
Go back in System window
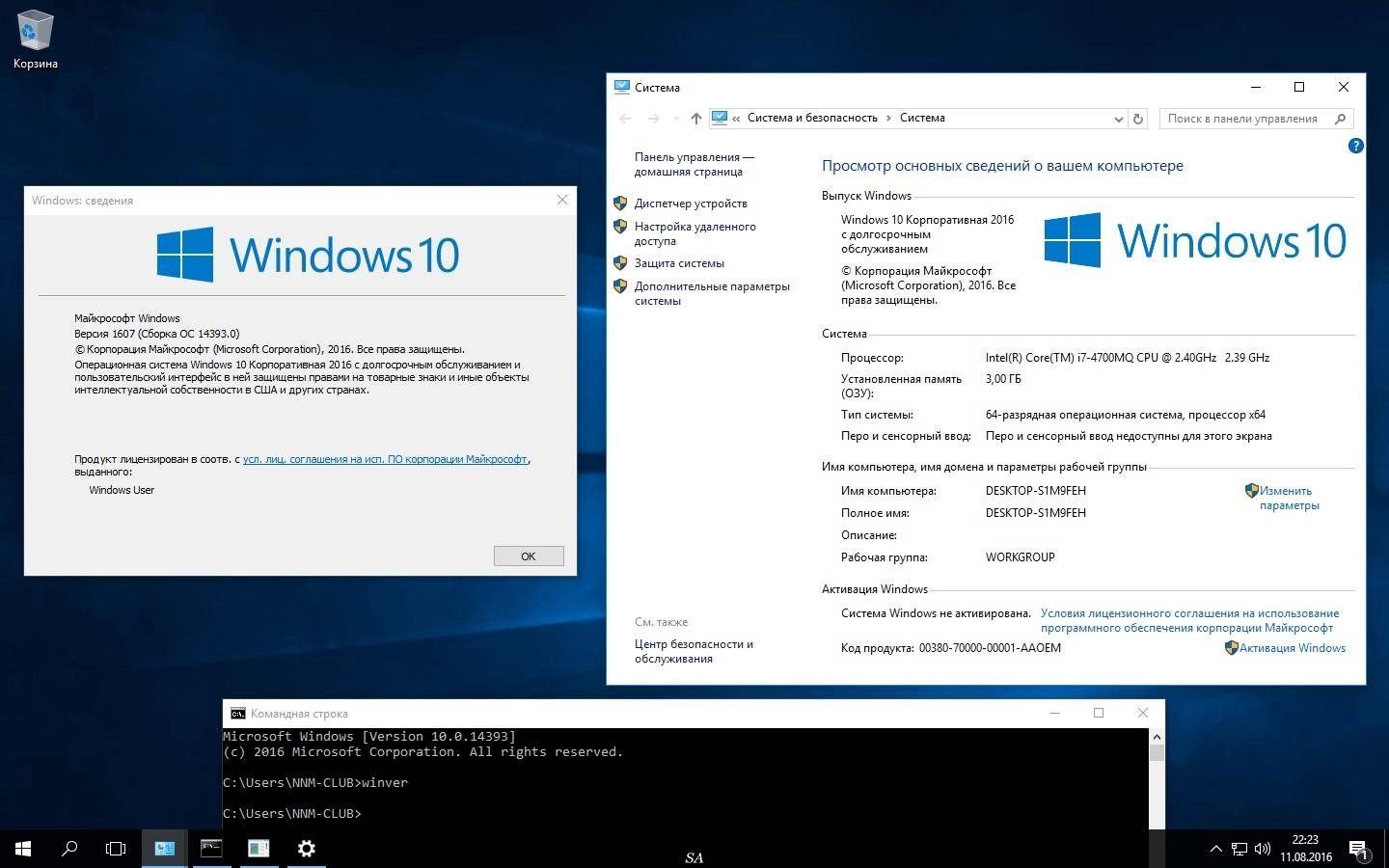[x=625, y=119]
